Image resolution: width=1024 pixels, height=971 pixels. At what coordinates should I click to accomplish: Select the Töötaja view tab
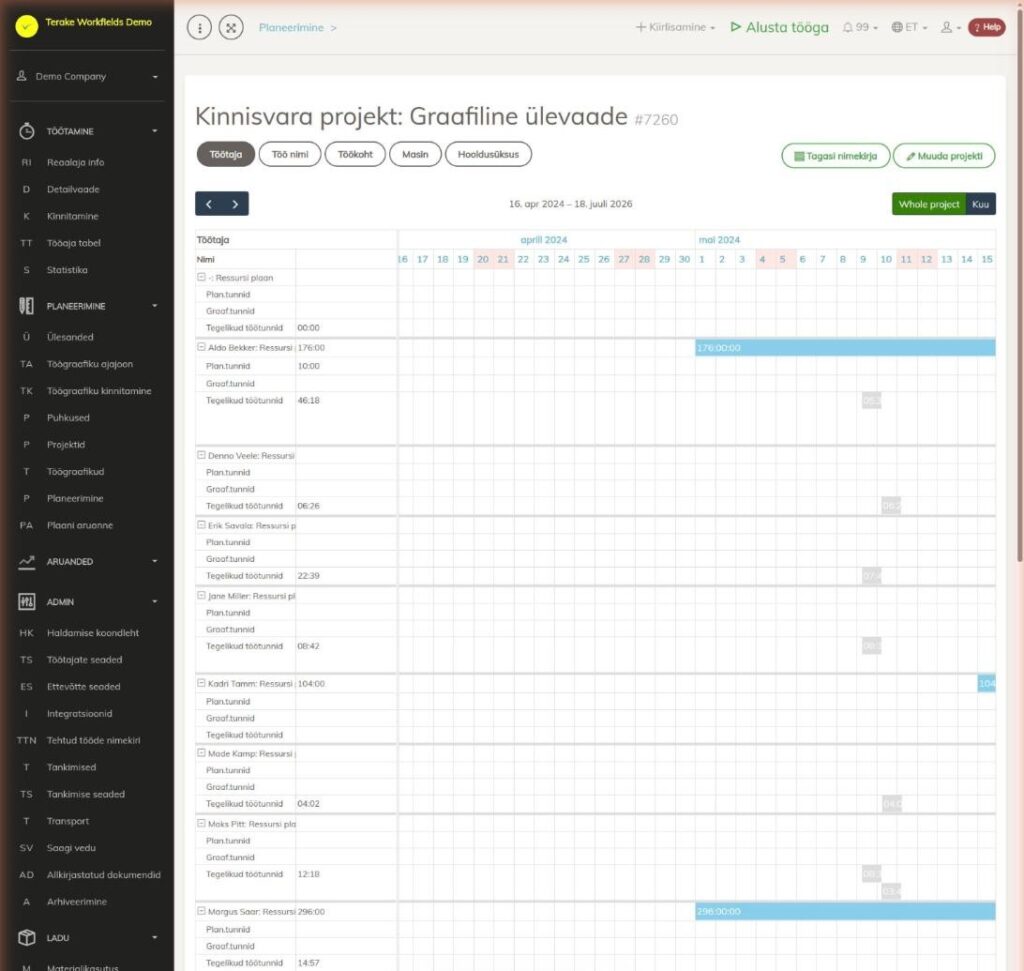pyautogui.click(x=225, y=155)
